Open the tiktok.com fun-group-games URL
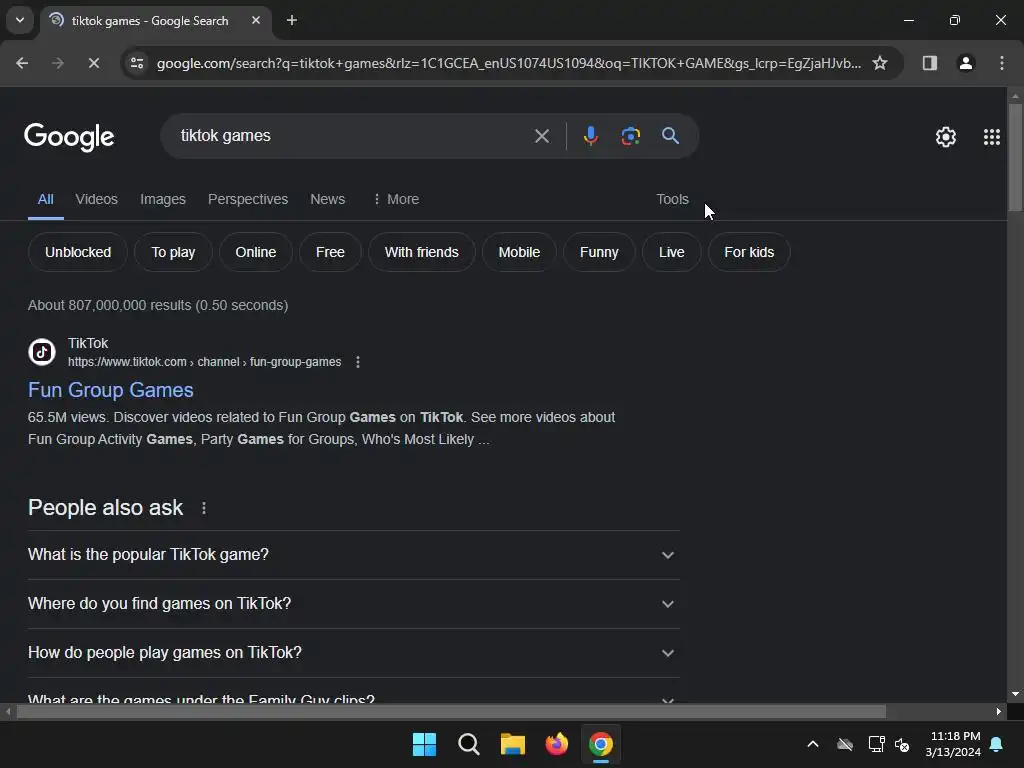 [204, 362]
